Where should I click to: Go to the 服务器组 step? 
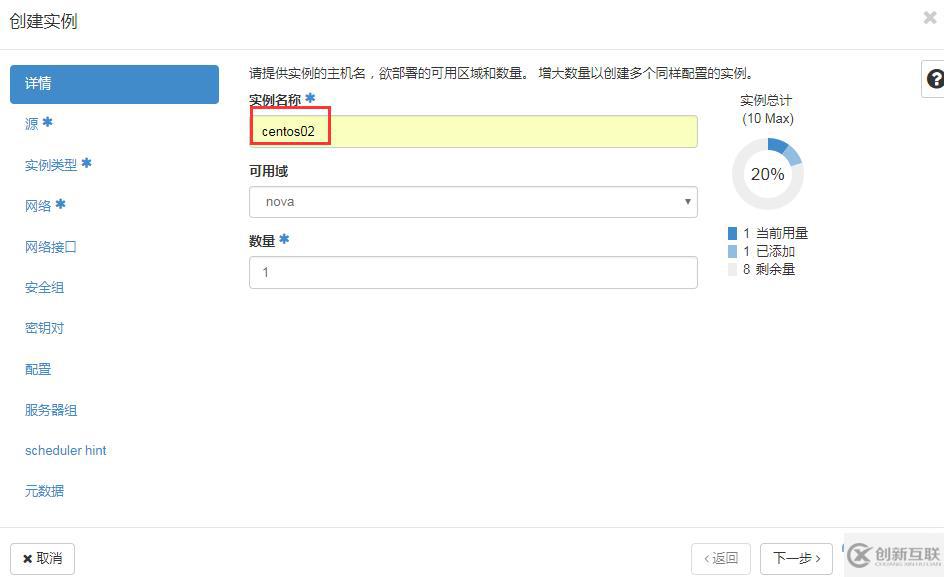(x=51, y=410)
